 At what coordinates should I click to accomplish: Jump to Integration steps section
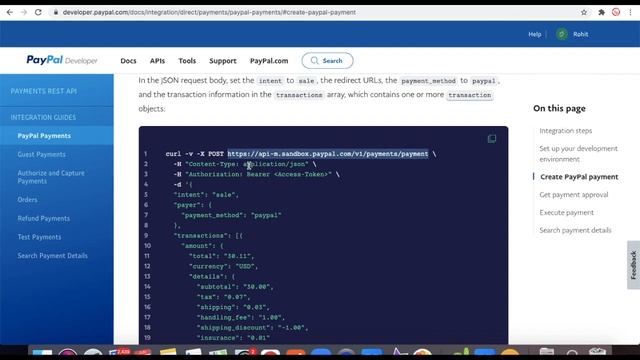tap(565, 131)
